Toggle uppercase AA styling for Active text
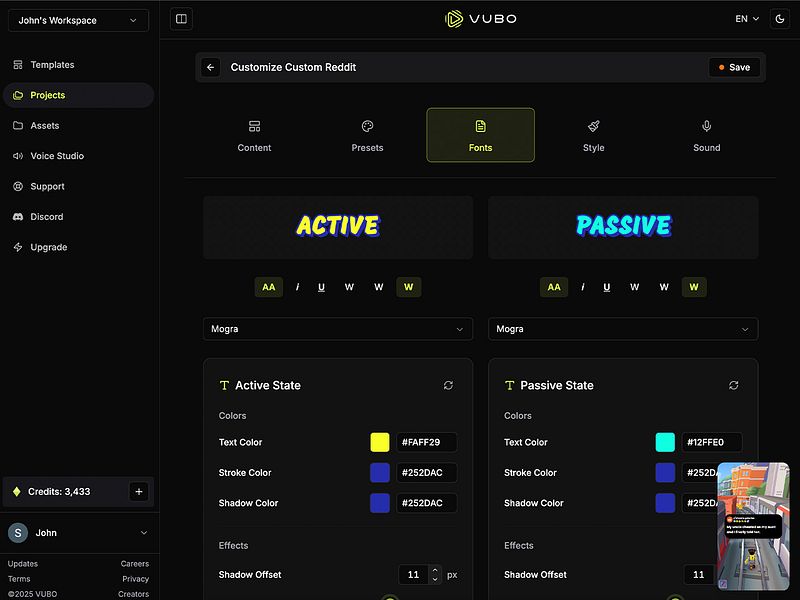 (x=268, y=287)
